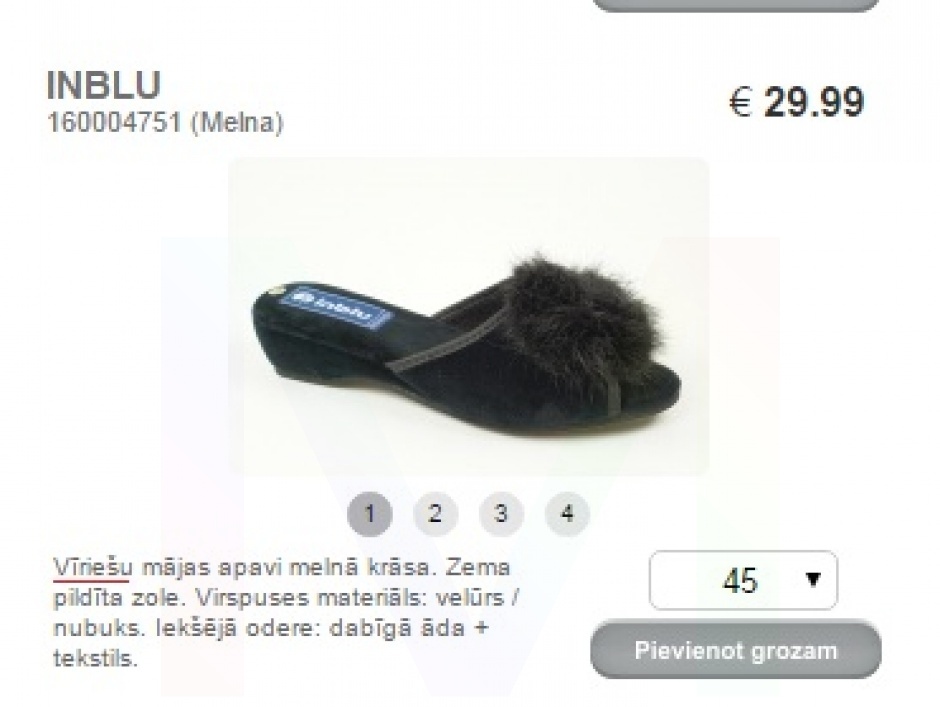Screen dimensions: 940x707
Task: Click the price 29.99
Action: coord(814,102)
